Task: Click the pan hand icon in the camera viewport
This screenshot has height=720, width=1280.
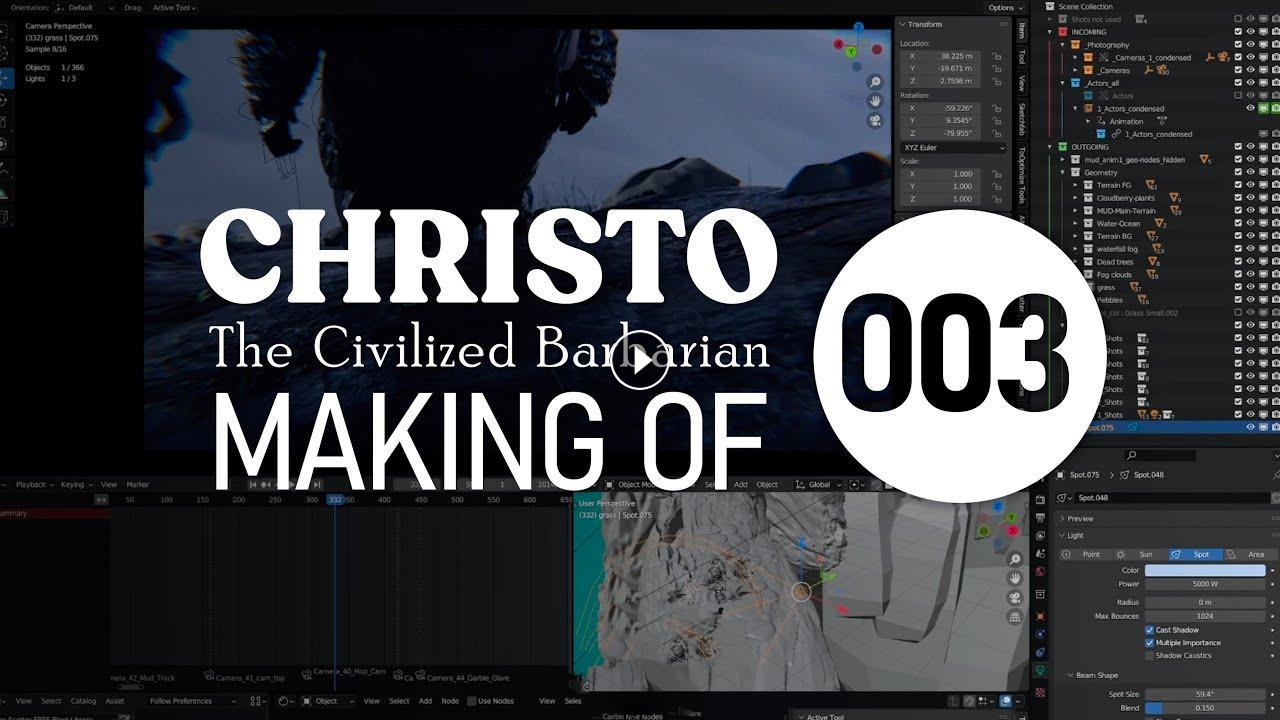Action: [875, 101]
